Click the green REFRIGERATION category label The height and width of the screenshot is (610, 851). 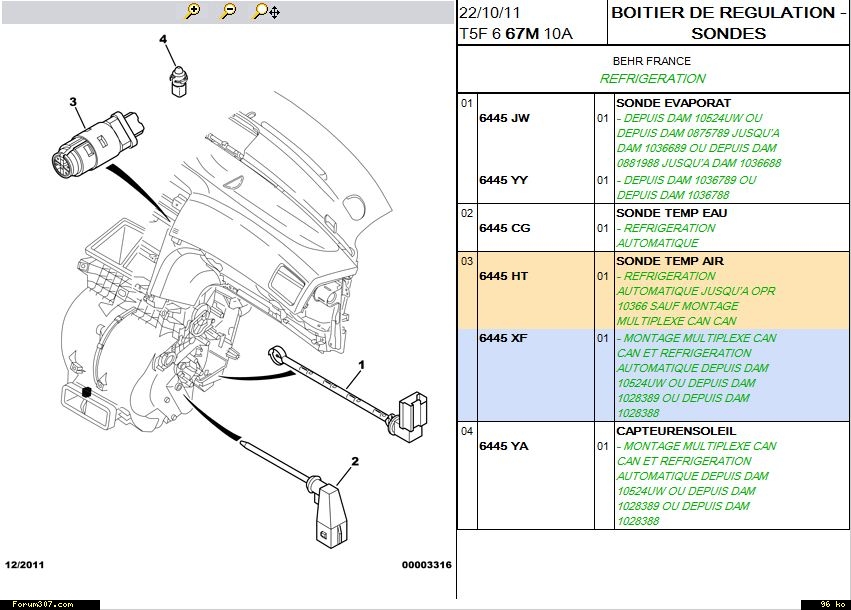click(x=653, y=78)
